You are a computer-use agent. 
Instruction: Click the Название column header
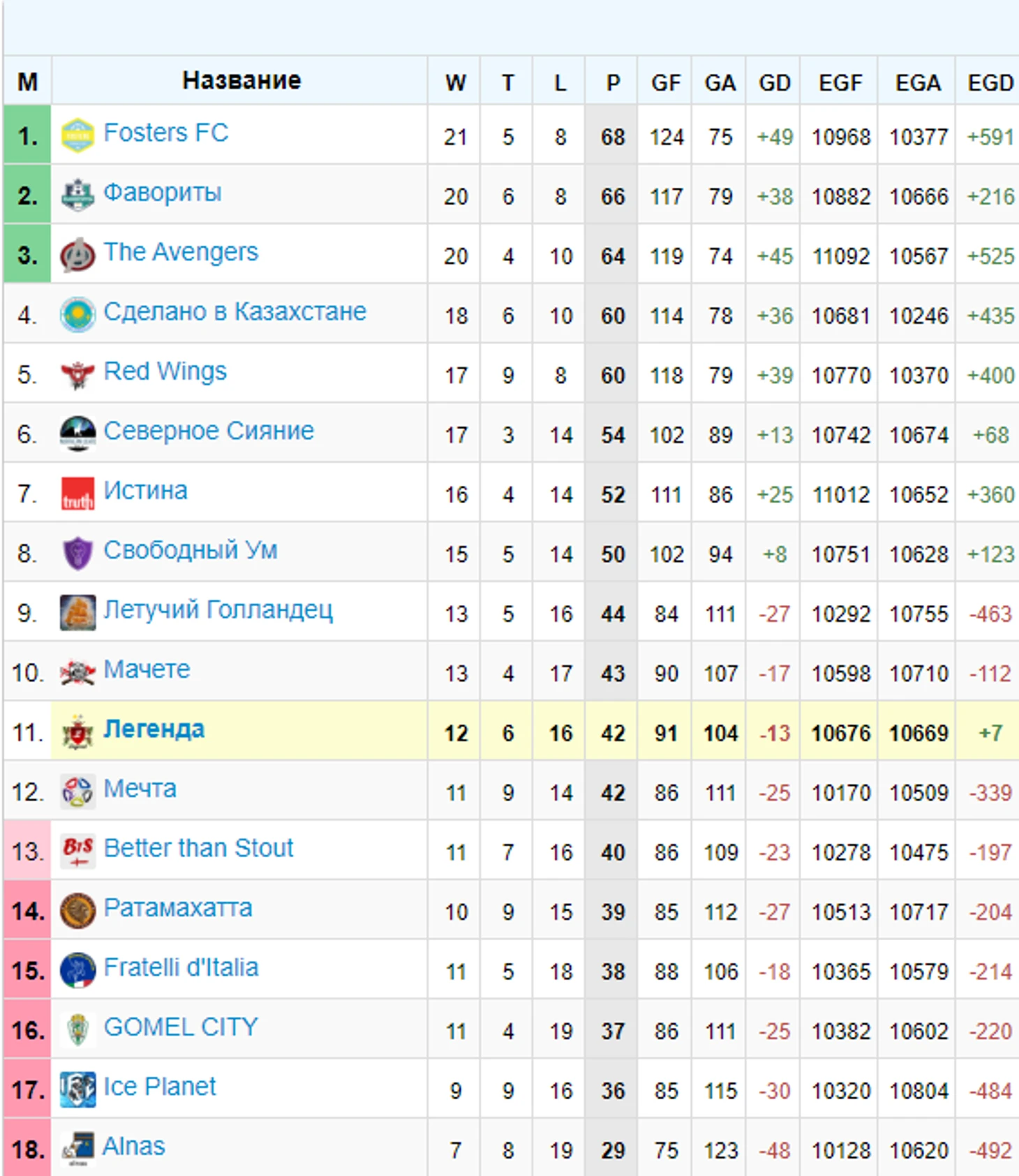coord(241,80)
